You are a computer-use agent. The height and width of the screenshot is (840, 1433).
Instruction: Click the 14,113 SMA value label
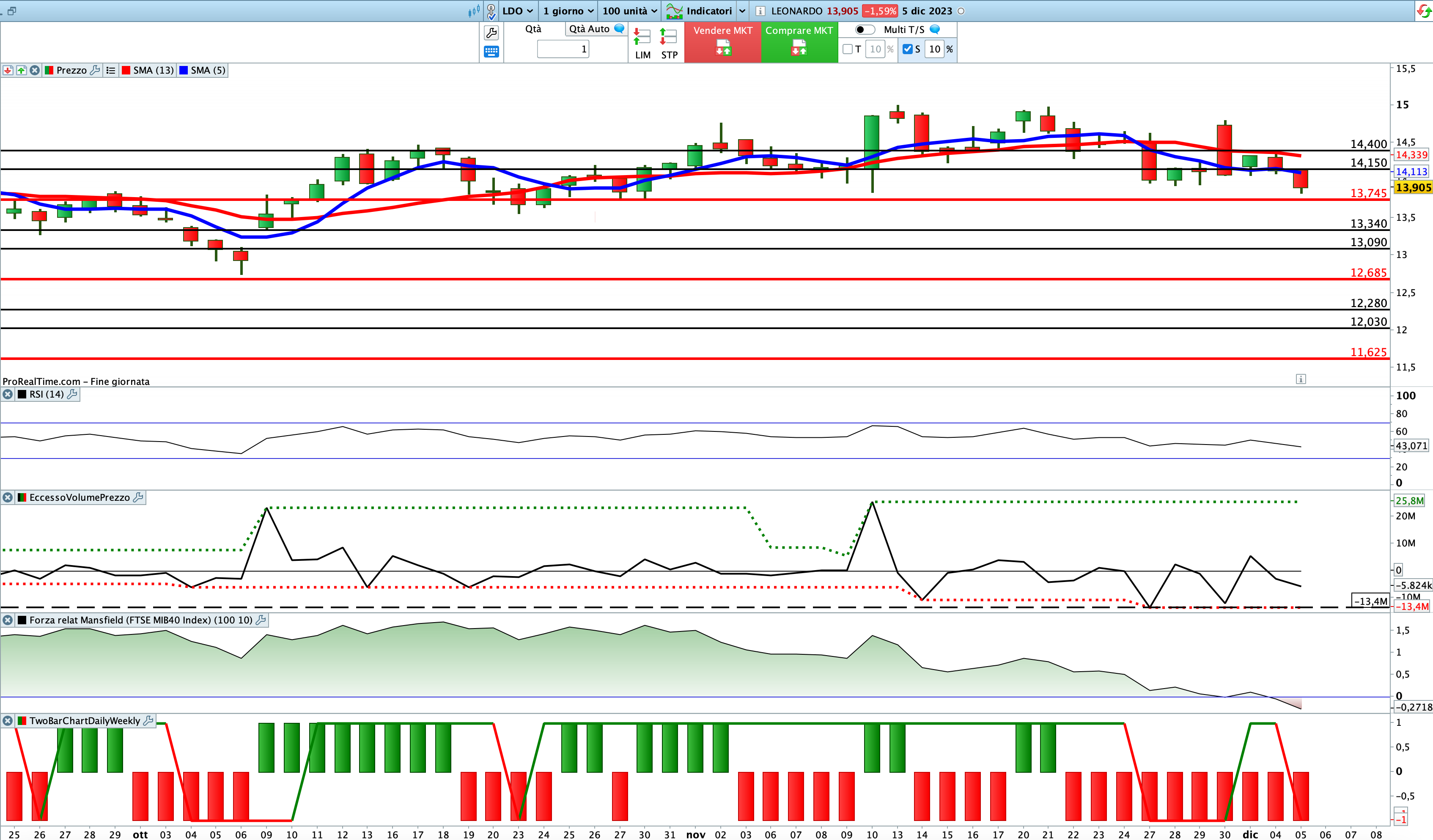pos(1411,171)
